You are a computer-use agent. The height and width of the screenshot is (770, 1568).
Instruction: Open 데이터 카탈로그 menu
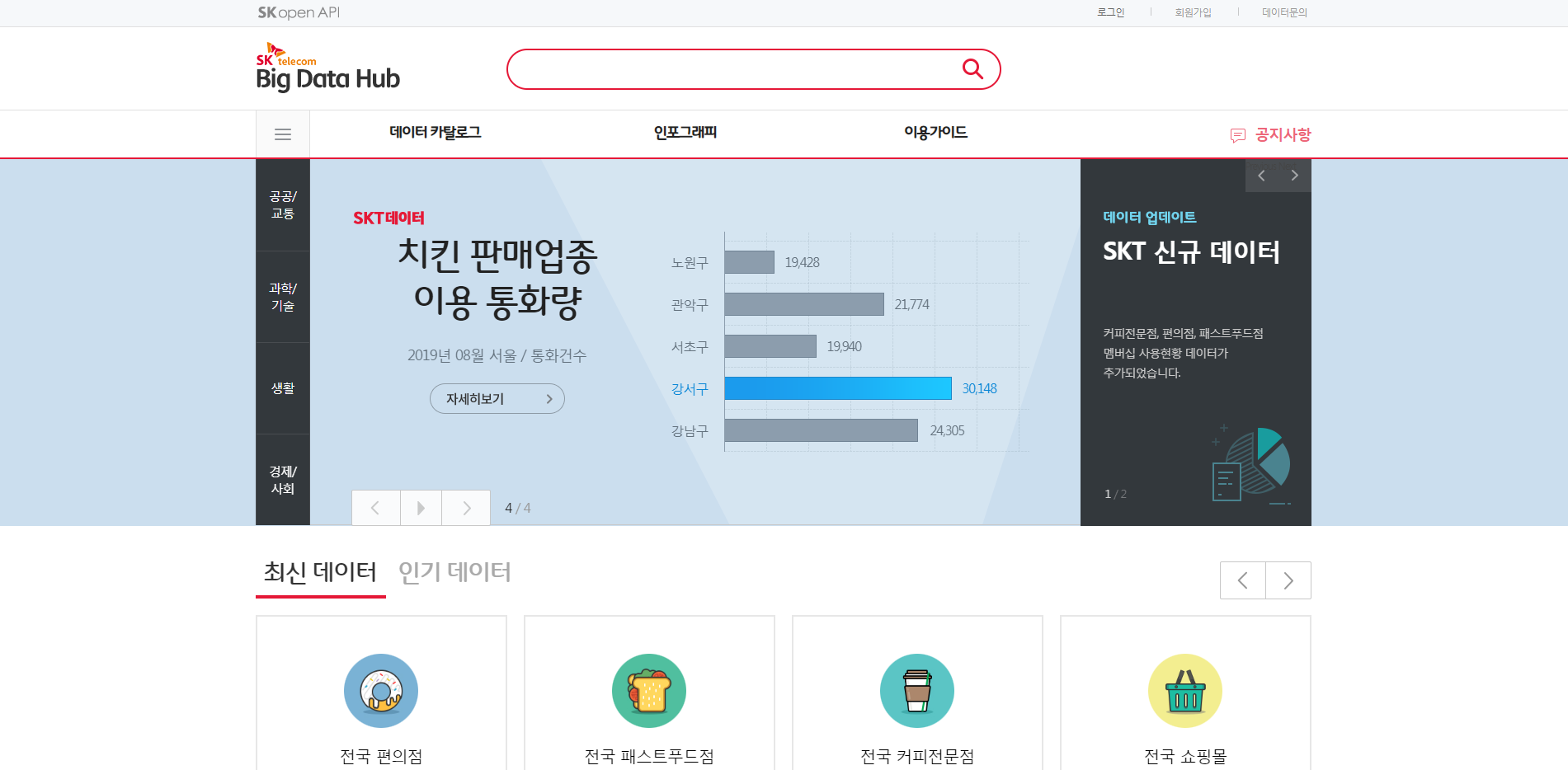tap(436, 132)
